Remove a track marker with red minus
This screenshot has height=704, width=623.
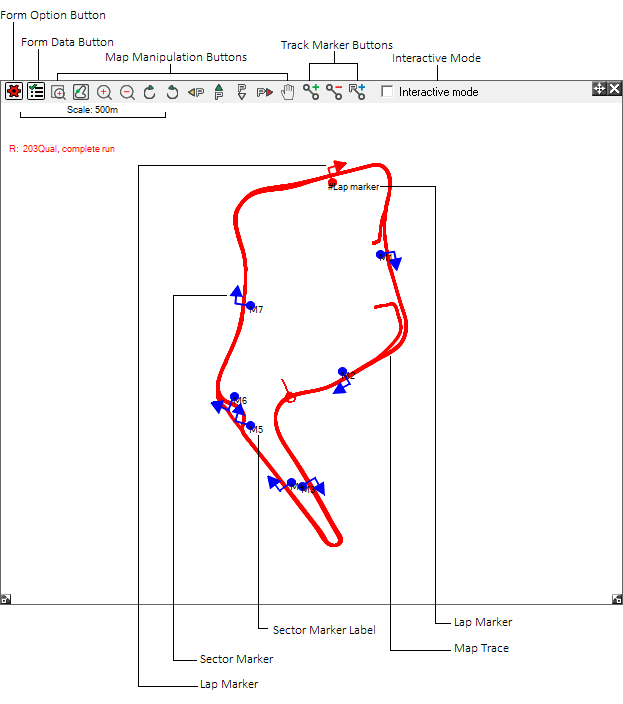pyautogui.click(x=334, y=92)
